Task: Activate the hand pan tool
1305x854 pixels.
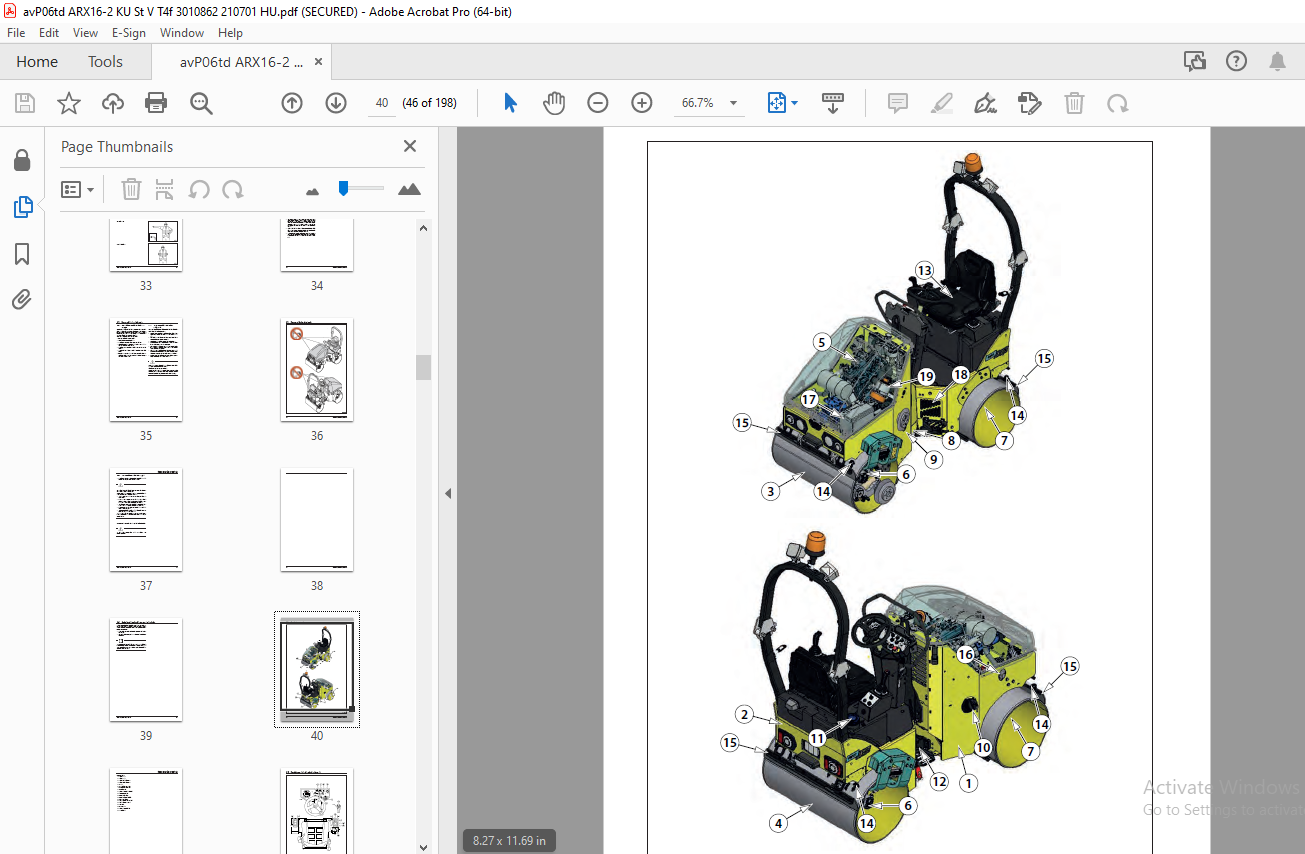Action: (554, 103)
